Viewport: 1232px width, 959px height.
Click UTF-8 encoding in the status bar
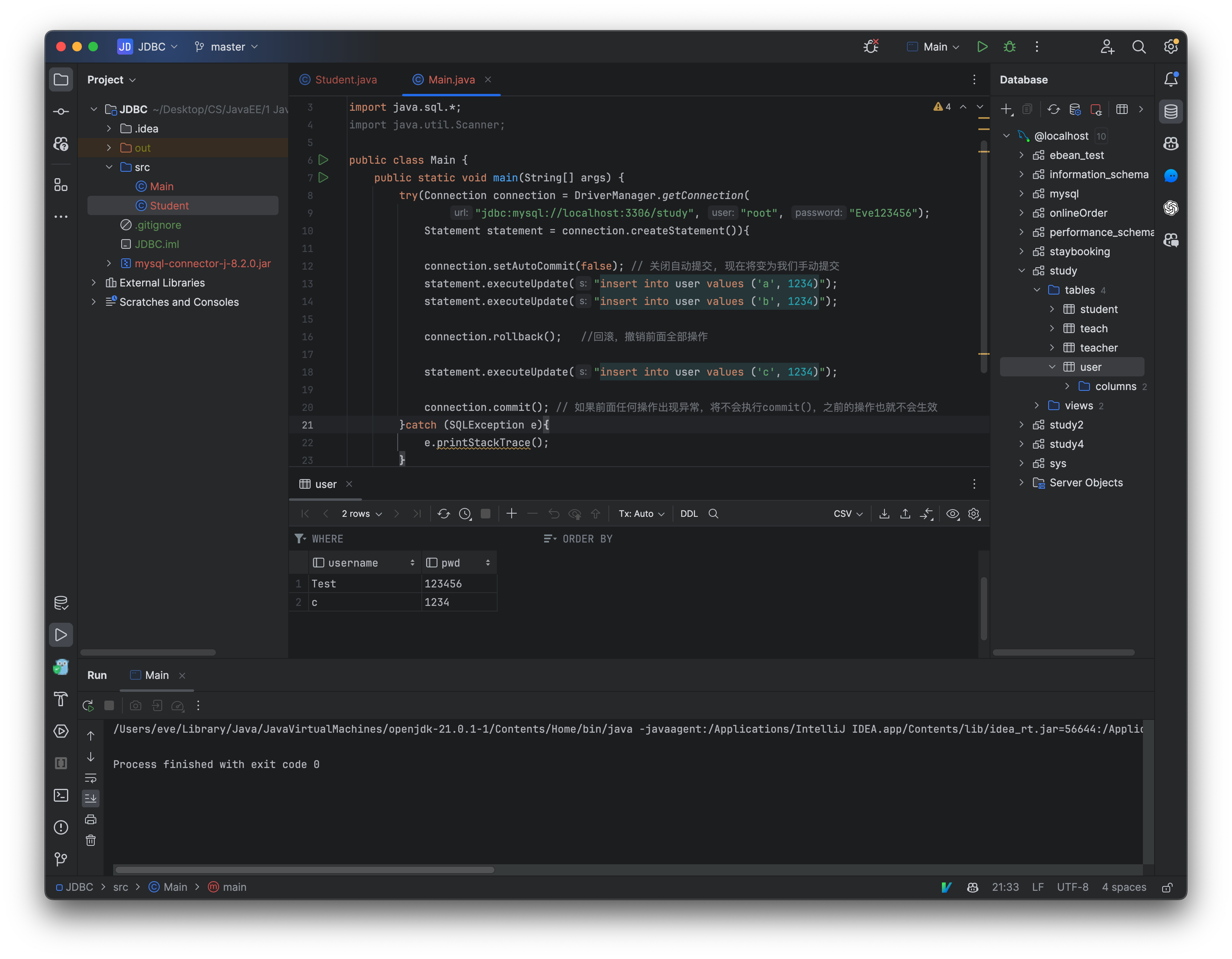[x=1073, y=887]
